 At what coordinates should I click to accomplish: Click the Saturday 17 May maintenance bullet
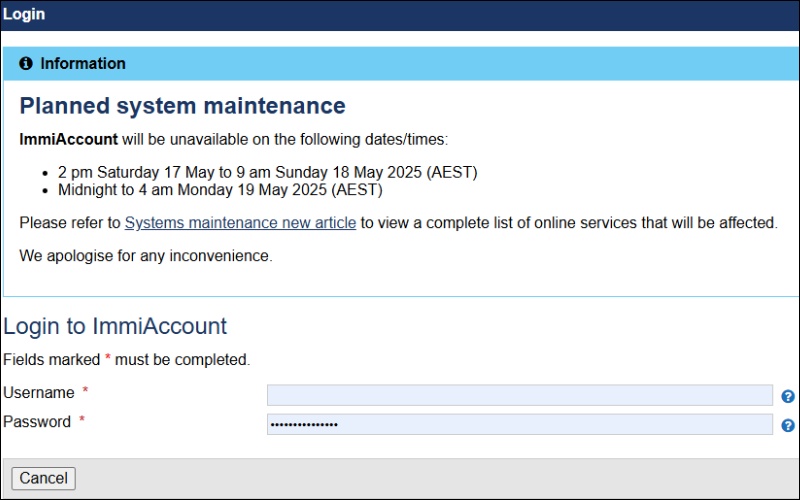point(267,172)
